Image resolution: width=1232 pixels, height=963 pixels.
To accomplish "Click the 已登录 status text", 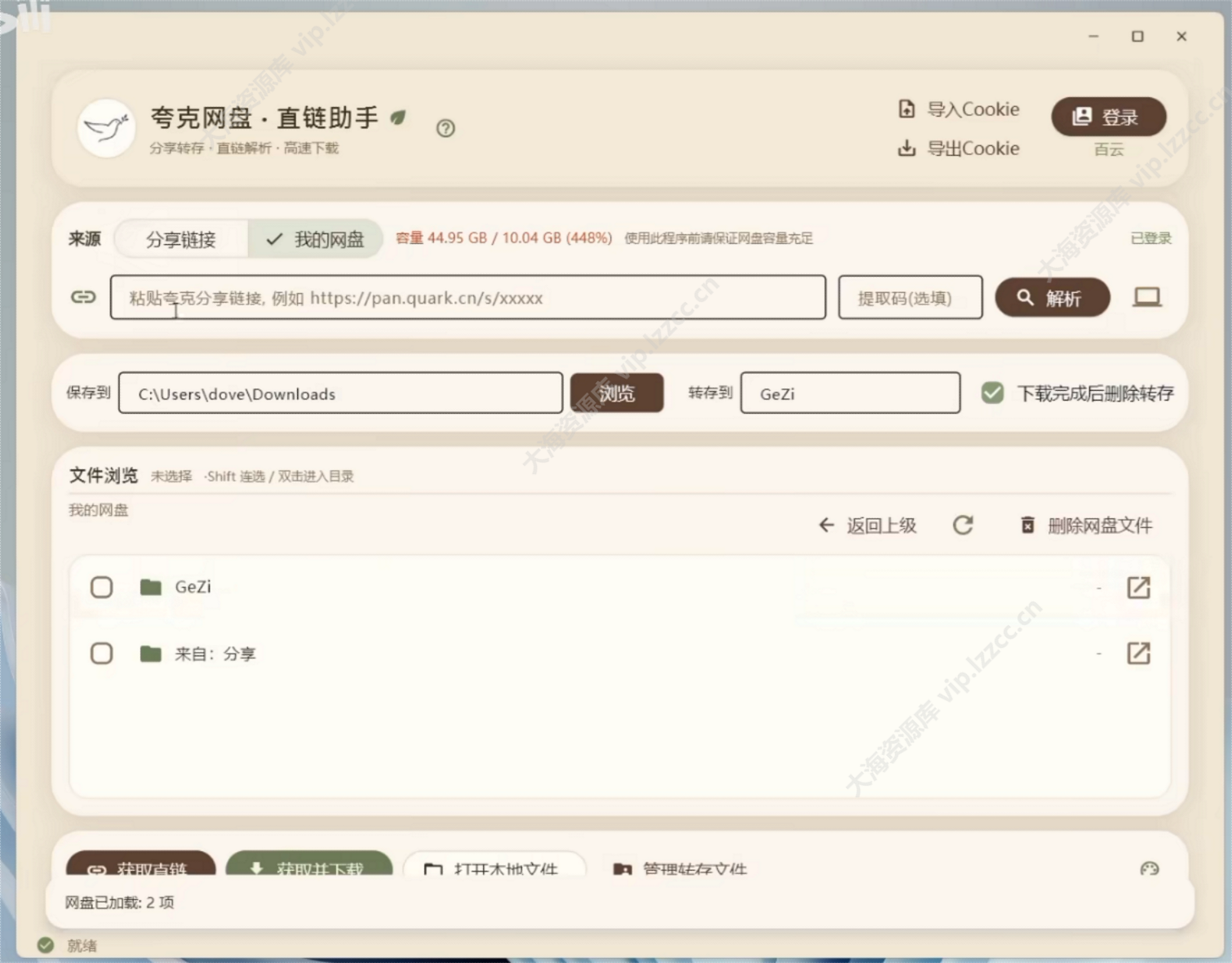I will 1151,238.
